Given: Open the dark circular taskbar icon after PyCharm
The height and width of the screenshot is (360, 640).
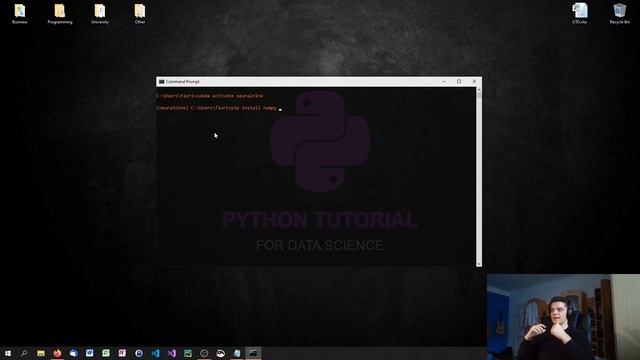Looking at the screenshot, I should click(x=204, y=353).
